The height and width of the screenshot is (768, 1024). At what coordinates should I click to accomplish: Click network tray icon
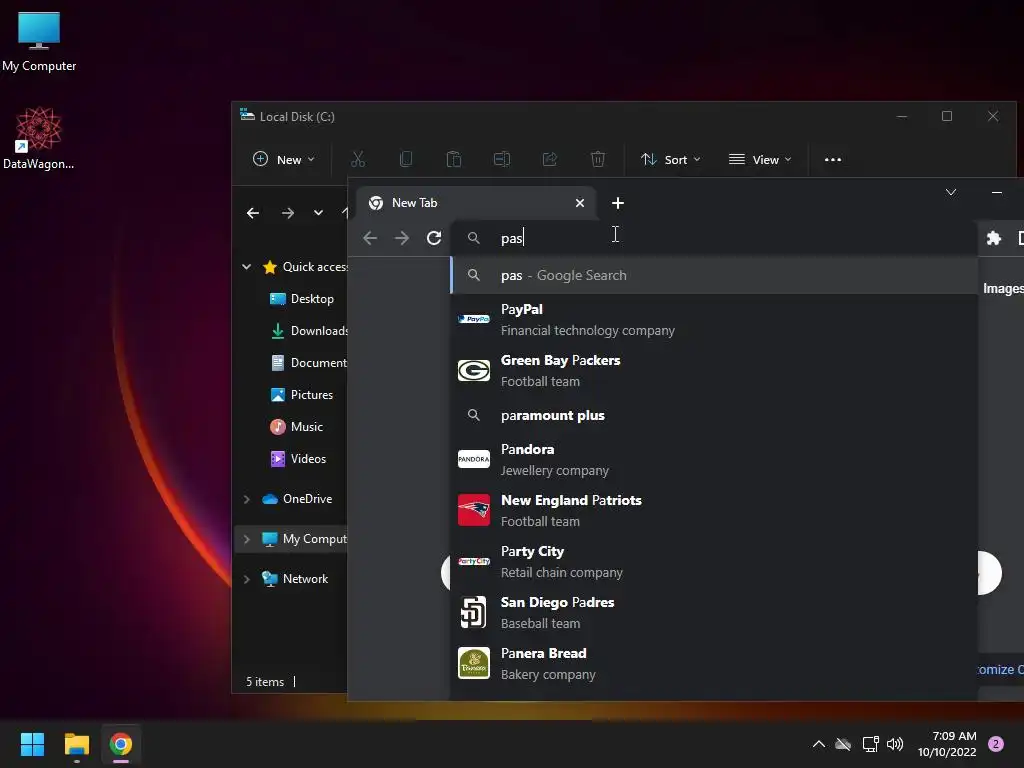click(870, 744)
